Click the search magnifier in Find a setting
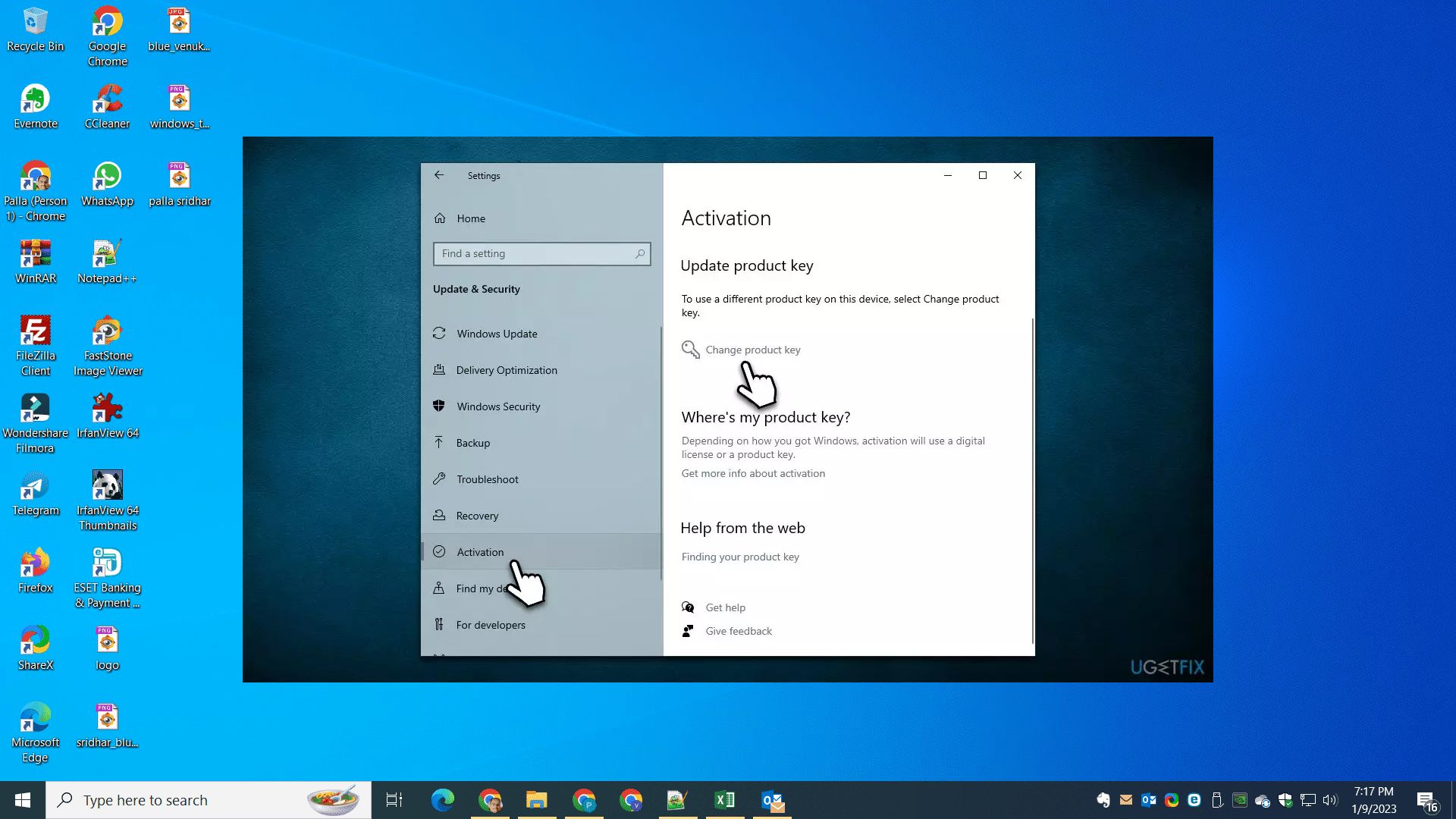 (x=640, y=254)
